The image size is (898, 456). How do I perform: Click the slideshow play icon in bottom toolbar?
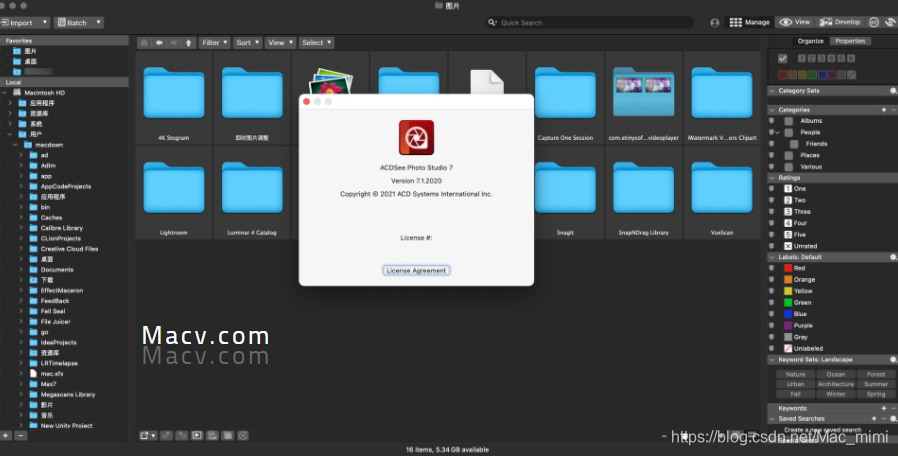click(x=197, y=435)
